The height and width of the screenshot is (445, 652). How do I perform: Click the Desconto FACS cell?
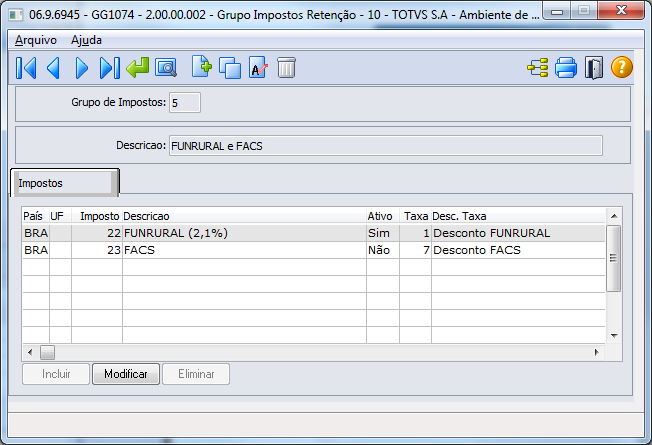point(518,250)
